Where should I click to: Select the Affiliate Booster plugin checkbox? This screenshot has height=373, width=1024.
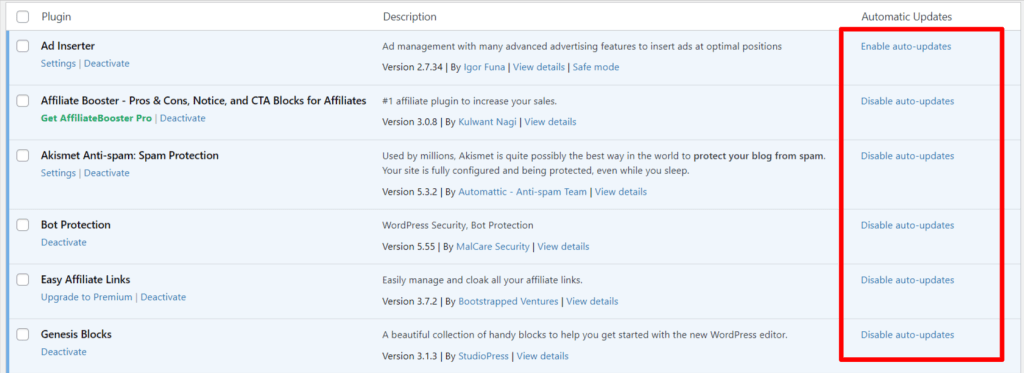click(x=23, y=101)
